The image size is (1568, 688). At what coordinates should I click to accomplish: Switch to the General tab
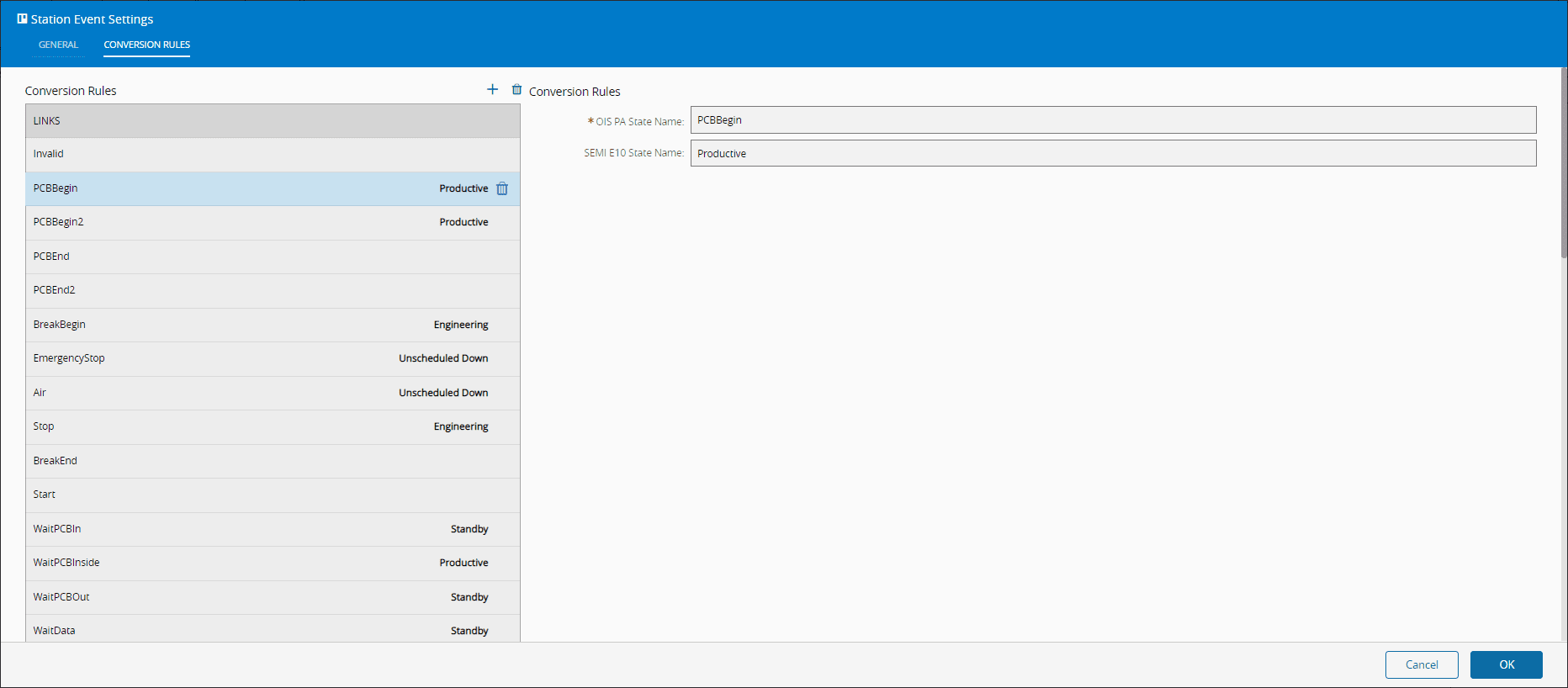[x=58, y=45]
